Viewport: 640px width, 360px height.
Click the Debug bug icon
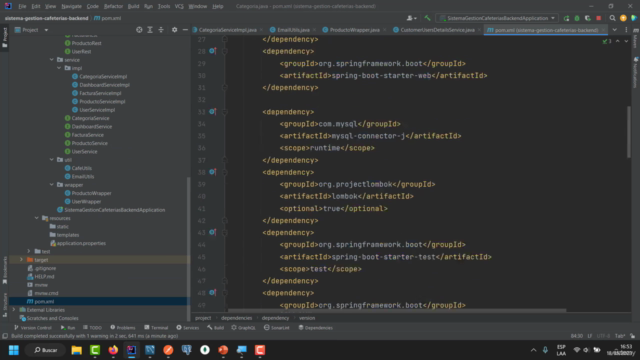pos(577,18)
